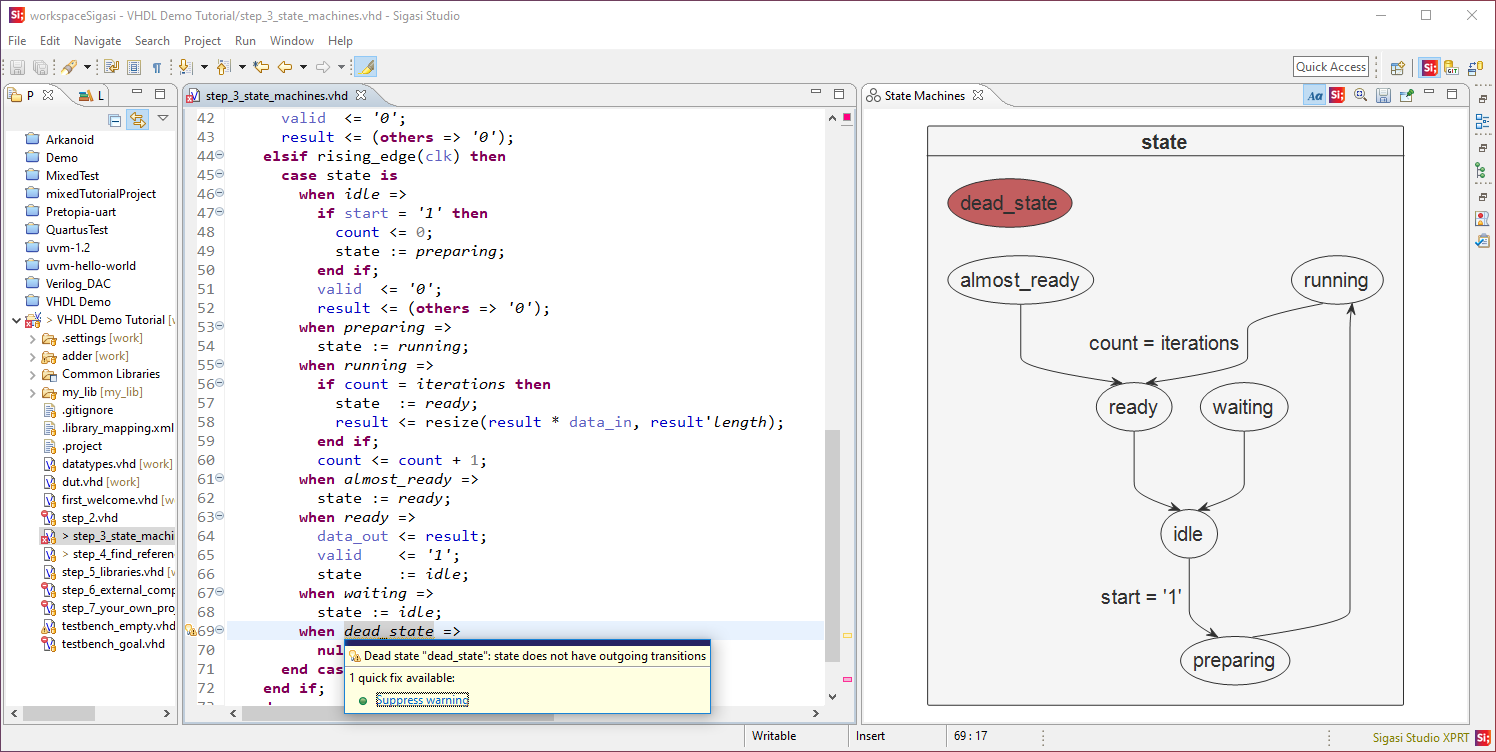Click the Sigasi icon in State Machines toolbar
This screenshot has width=1496, height=752.
point(1337,95)
